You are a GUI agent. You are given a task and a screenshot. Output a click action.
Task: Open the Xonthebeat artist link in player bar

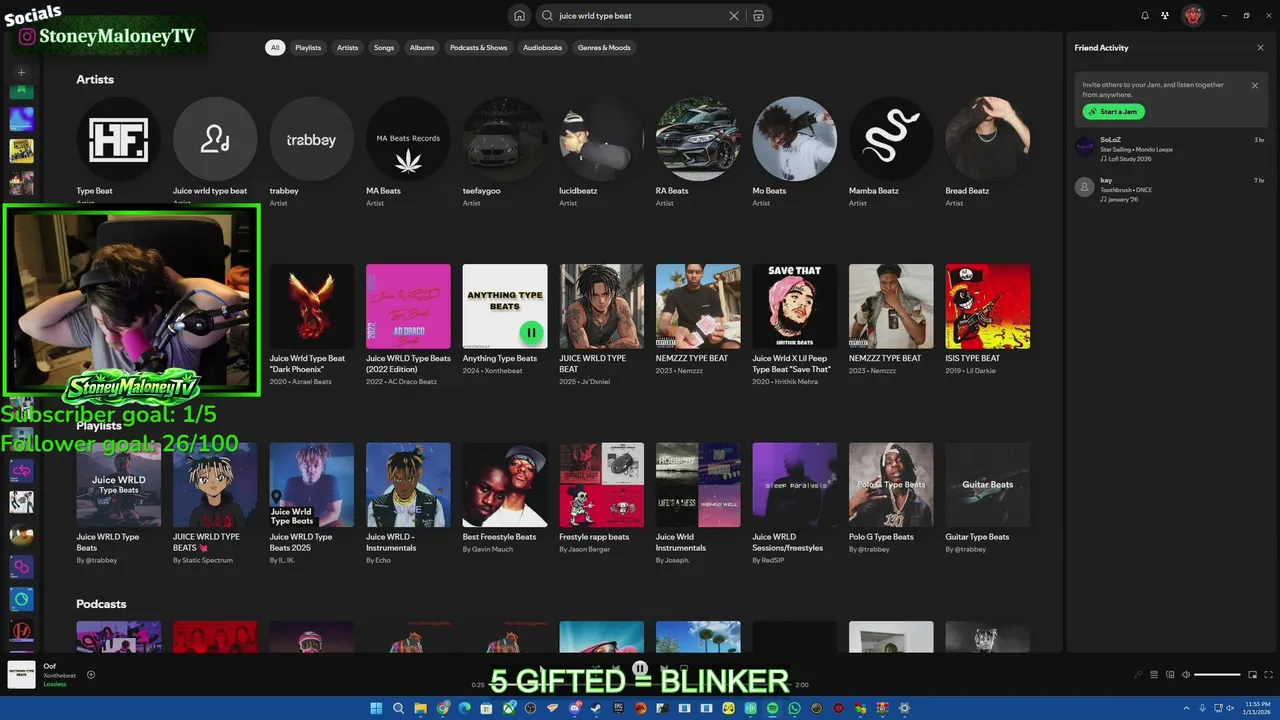(x=60, y=675)
